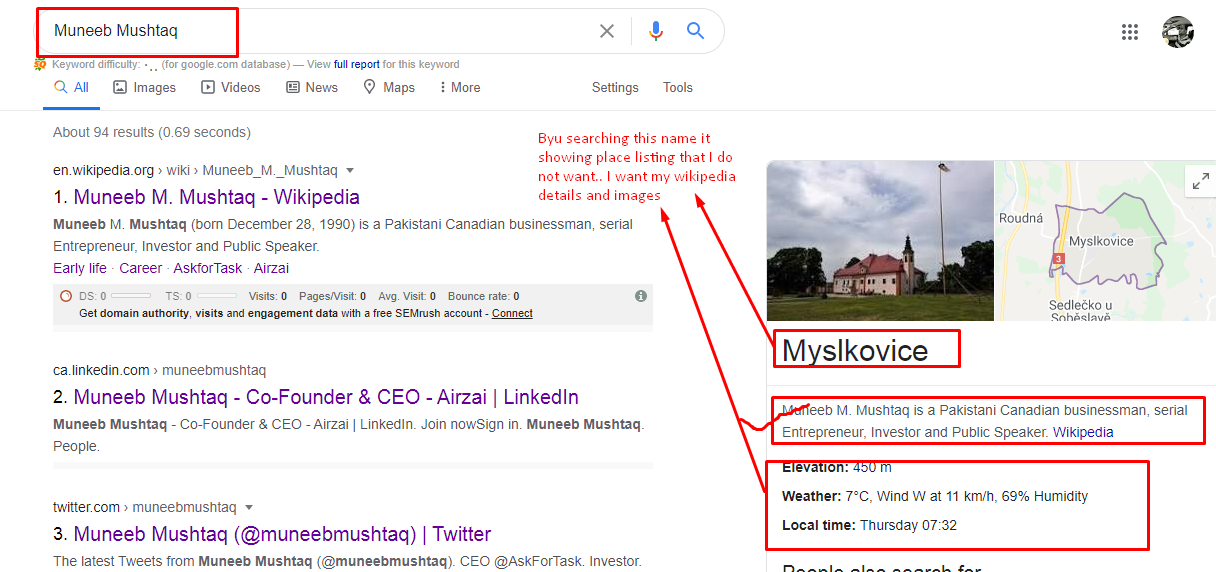Click the Weather: 7°C line
Screen dimensions: 1216x572
(935, 496)
